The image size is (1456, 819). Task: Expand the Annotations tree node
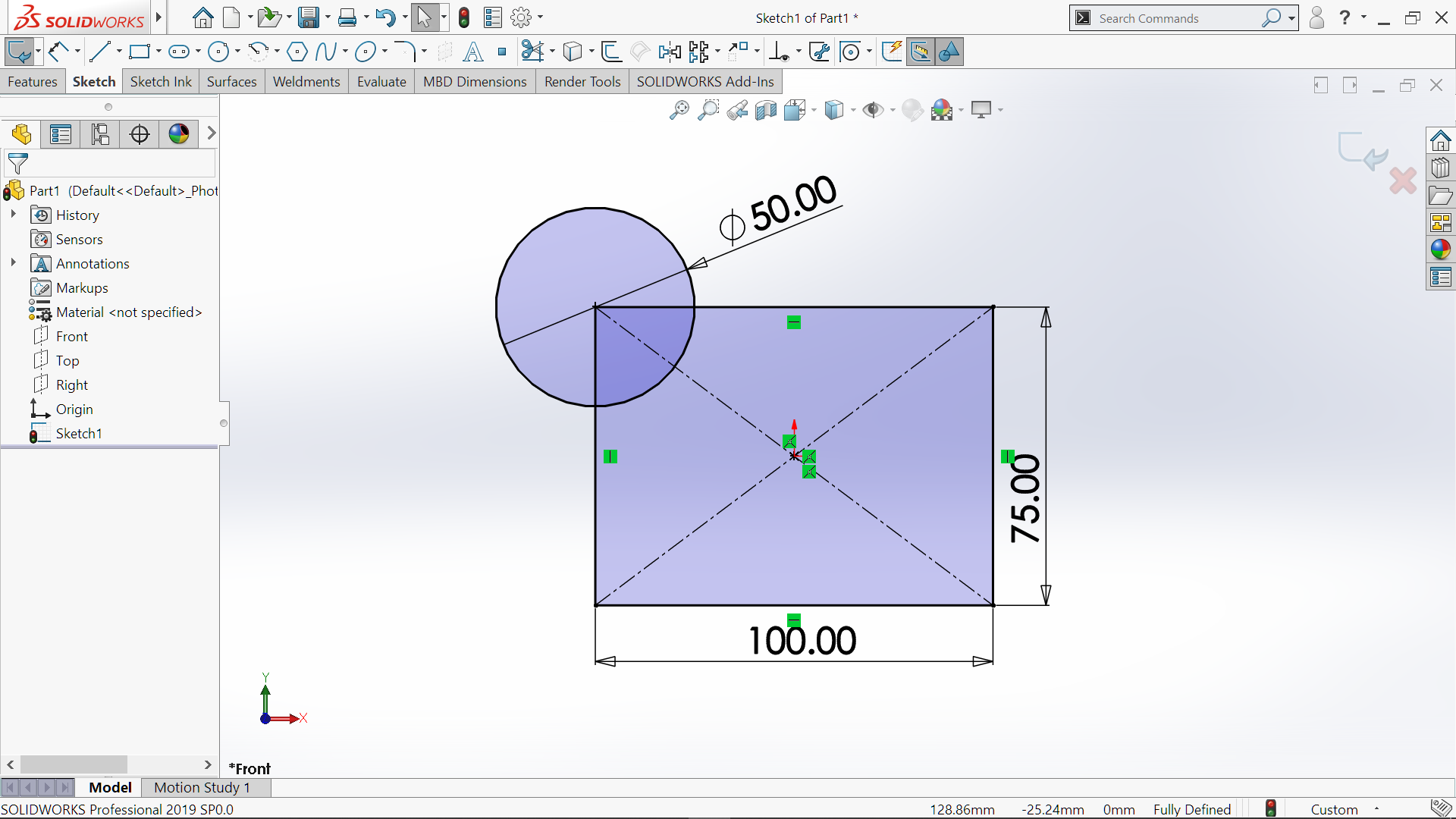(x=13, y=263)
